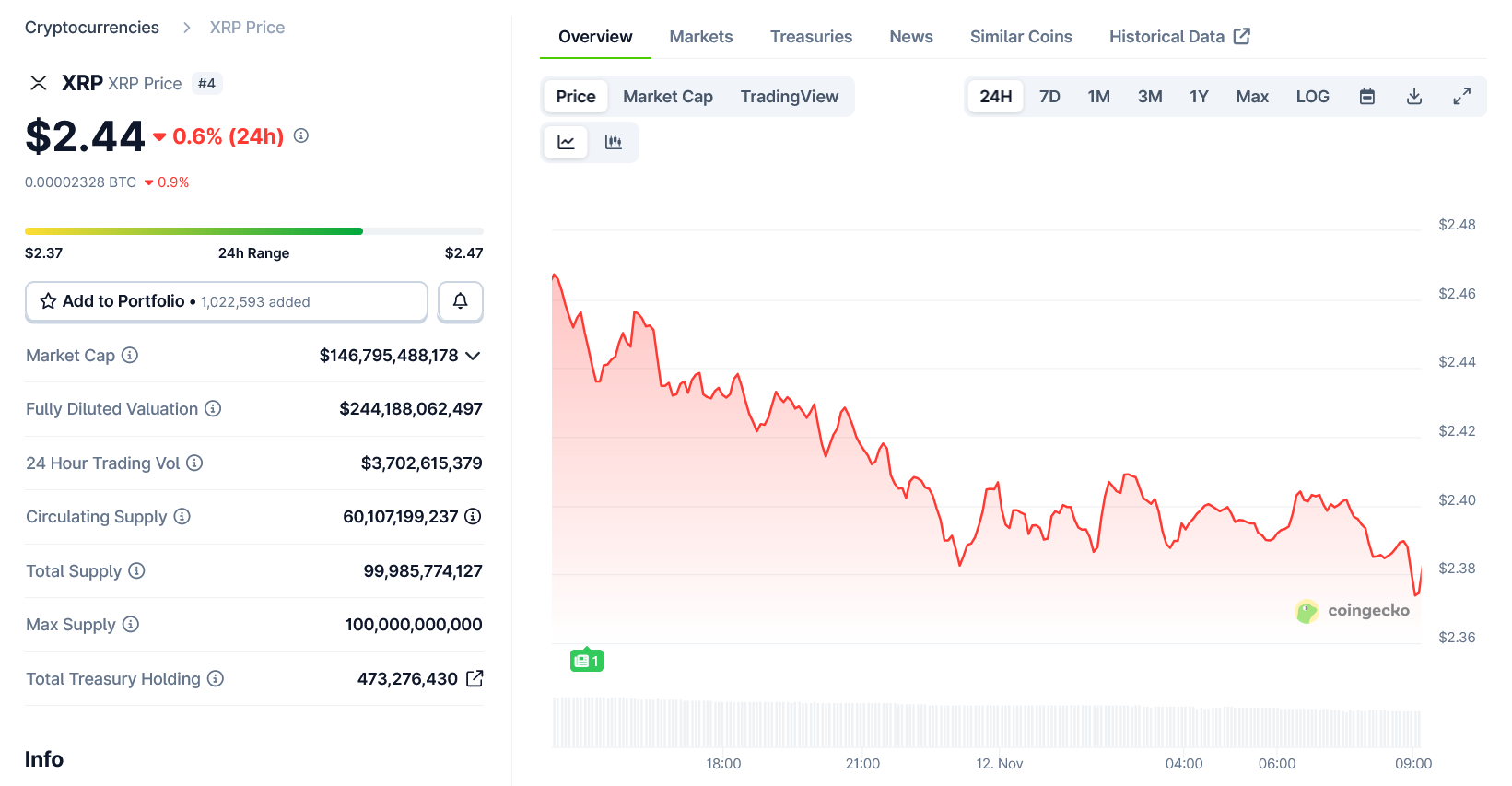Open the calendar date range picker
1512x786 pixels.
pyautogui.click(x=1367, y=96)
